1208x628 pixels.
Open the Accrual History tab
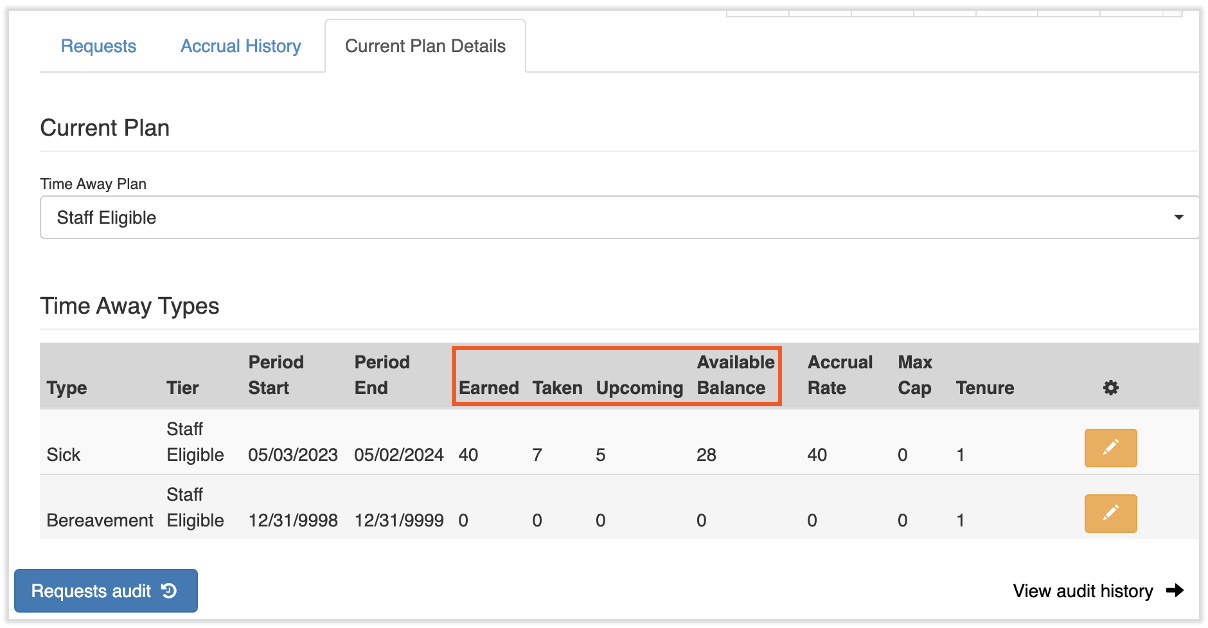240,46
